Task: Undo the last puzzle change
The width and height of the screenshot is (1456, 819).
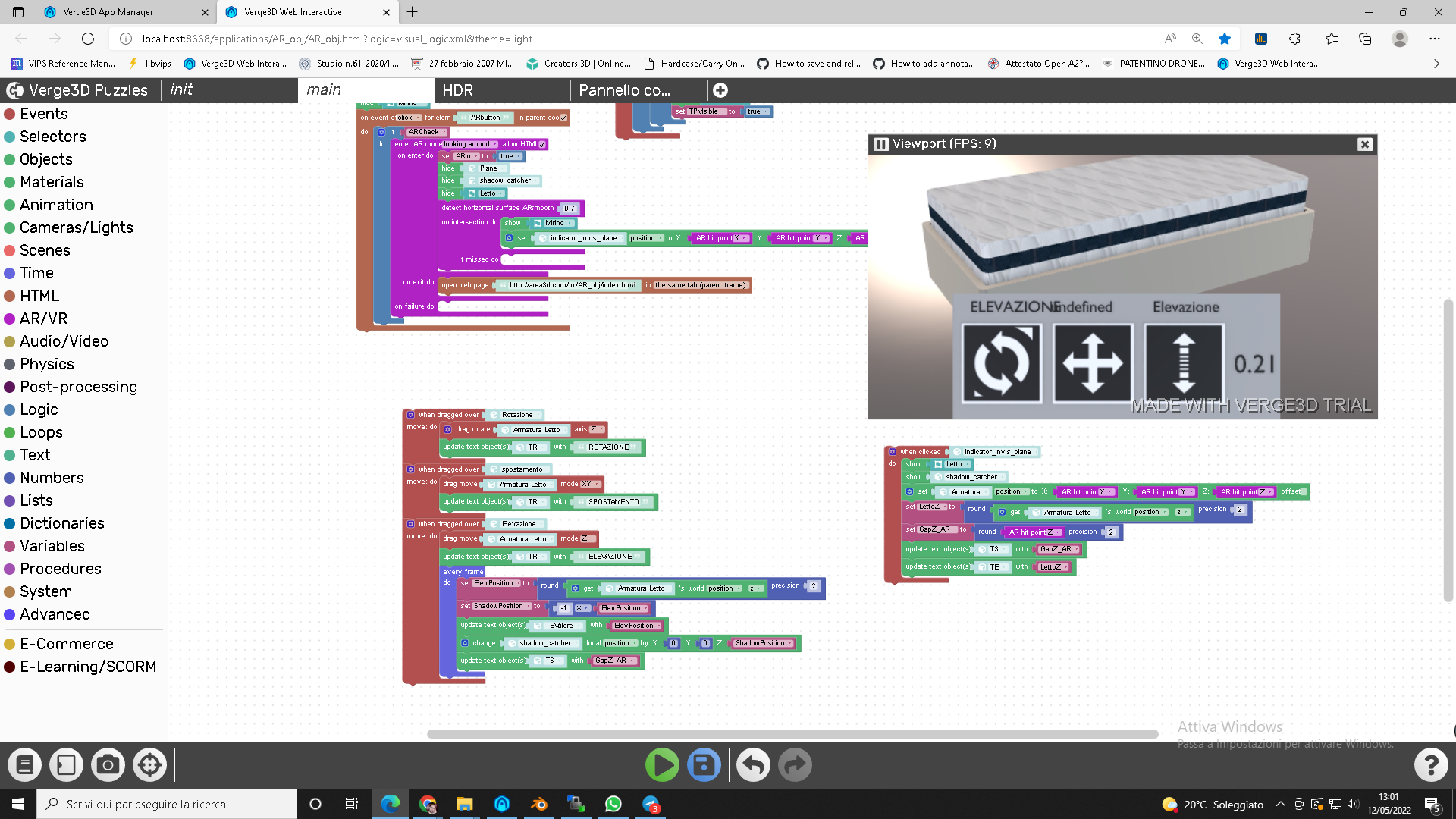Action: [x=753, y=765]
